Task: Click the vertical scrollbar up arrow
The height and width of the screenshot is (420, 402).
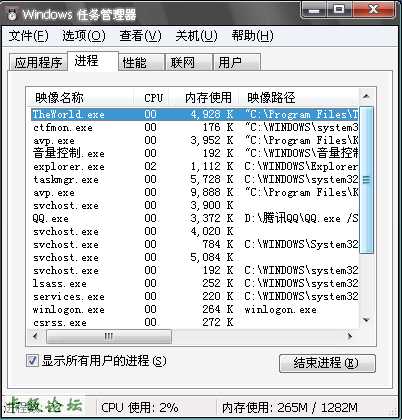Action: (x=366, y=97)
